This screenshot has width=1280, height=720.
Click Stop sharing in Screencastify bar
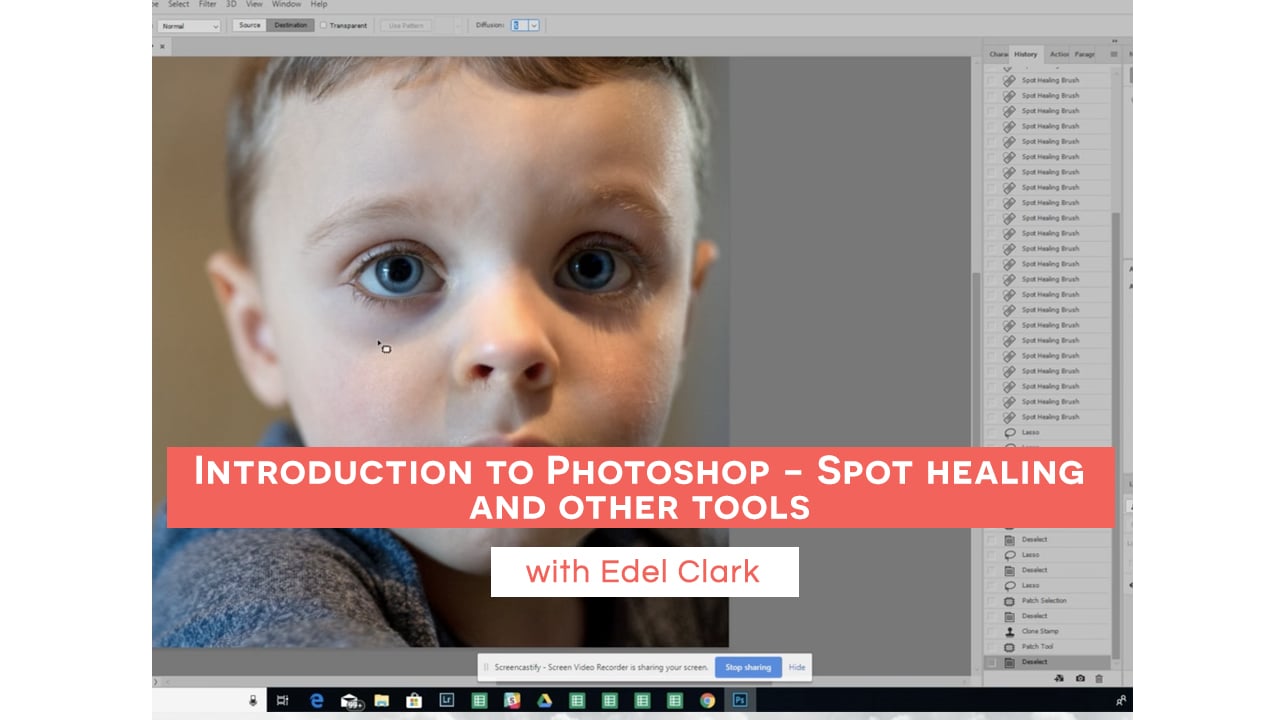[x=748, y=667]
